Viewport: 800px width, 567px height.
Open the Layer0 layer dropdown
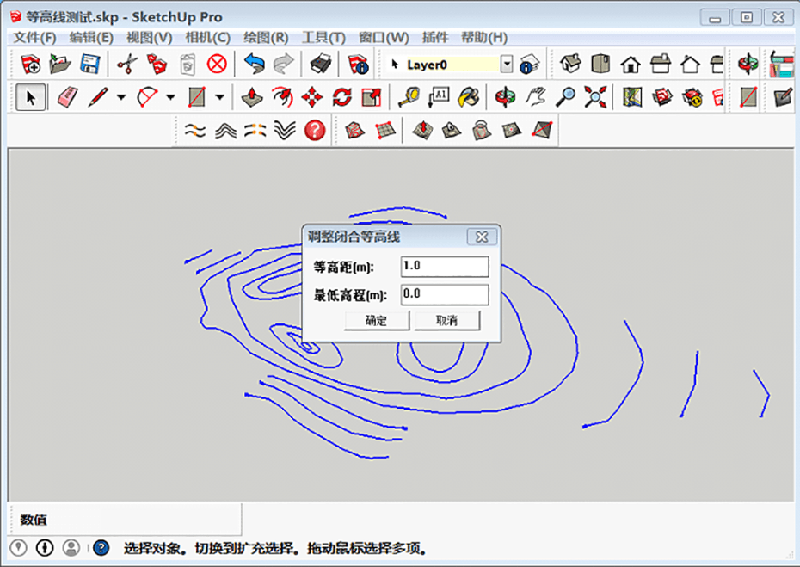click(x=506, y=64)
